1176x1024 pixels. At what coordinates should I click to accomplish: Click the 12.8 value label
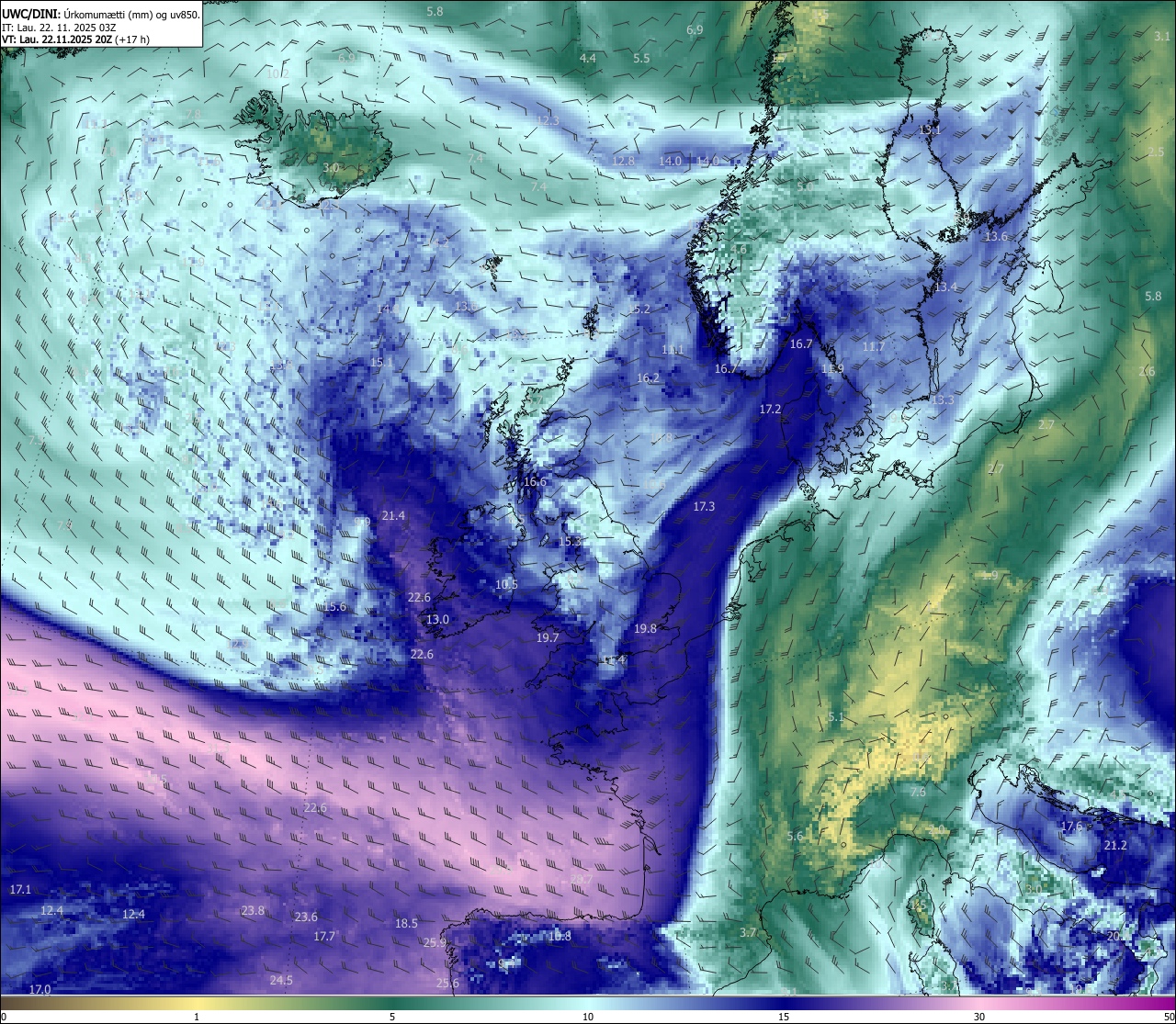pyautogui.click(x=623, y=162)
